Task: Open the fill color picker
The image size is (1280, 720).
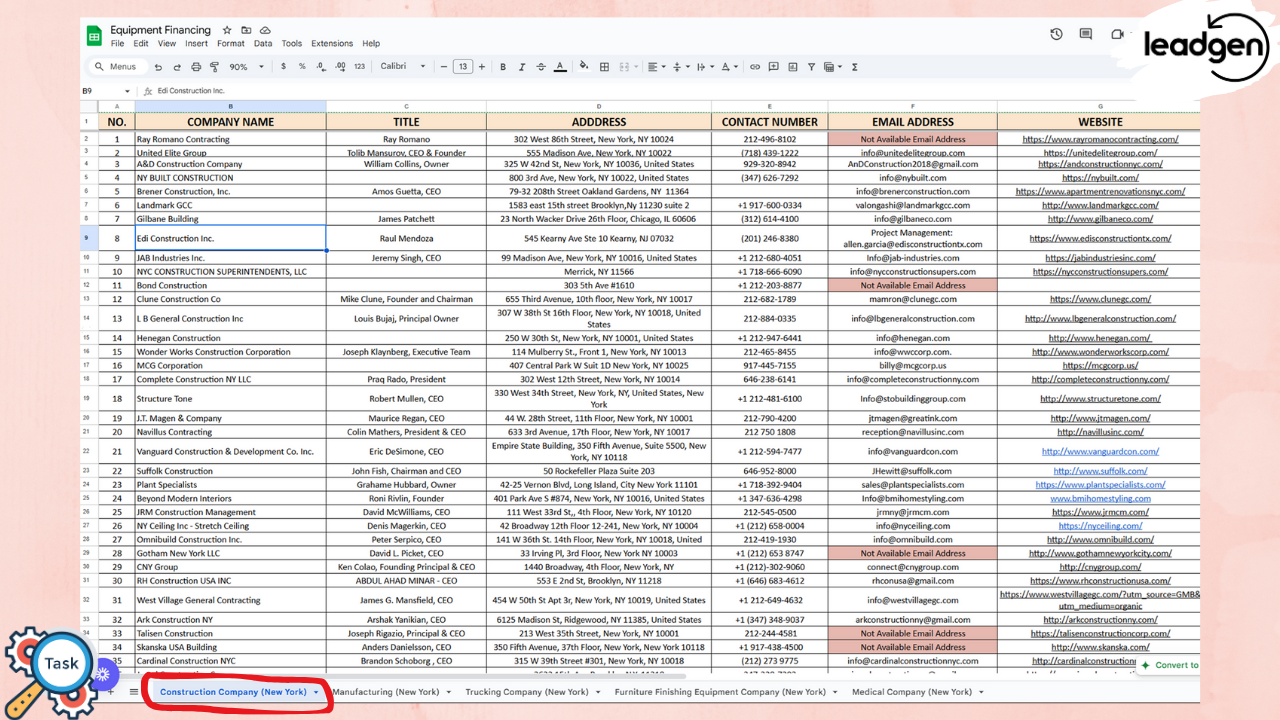Action: pyautogui.click(x=585, y=67)
